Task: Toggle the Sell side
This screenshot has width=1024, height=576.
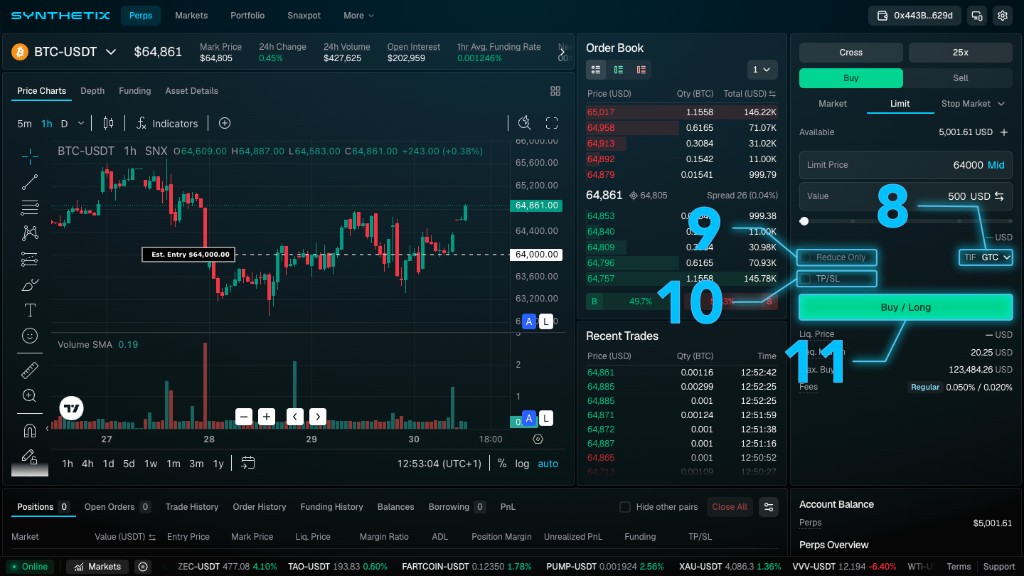Action: coord(960,78)
